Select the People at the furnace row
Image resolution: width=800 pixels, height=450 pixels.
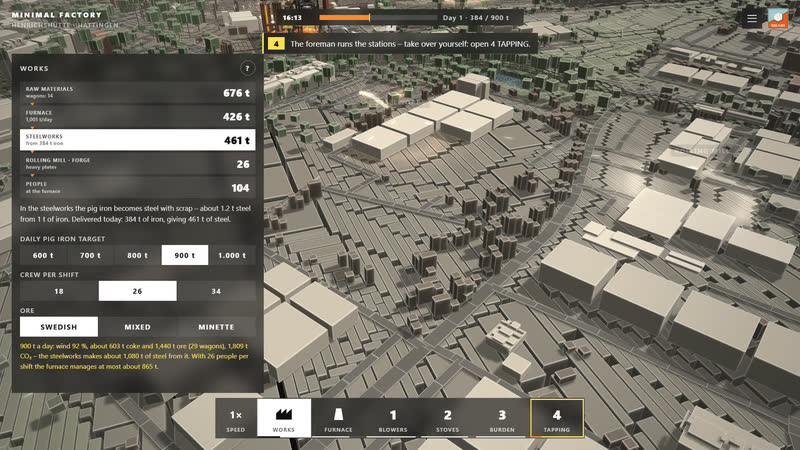138,188
